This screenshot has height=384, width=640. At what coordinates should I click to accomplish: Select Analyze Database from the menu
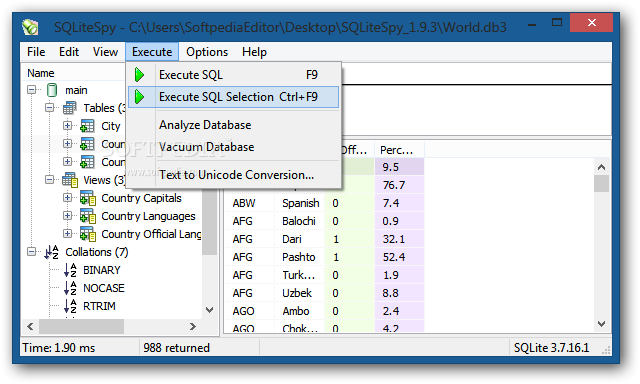point(233,125)
